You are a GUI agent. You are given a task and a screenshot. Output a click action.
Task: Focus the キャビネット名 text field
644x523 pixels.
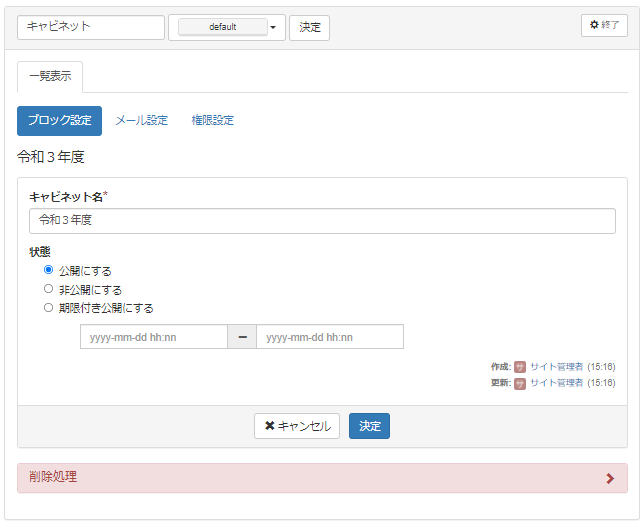322,221
